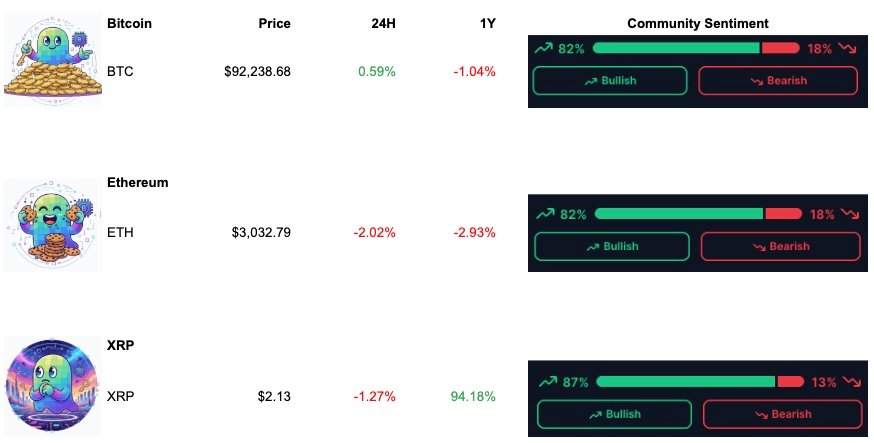Vote Bearish on XRP

[x=782, y=414]
